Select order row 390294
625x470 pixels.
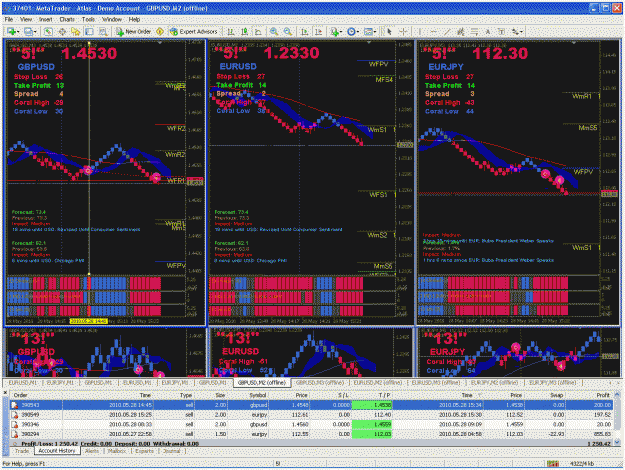pos(311,434)
